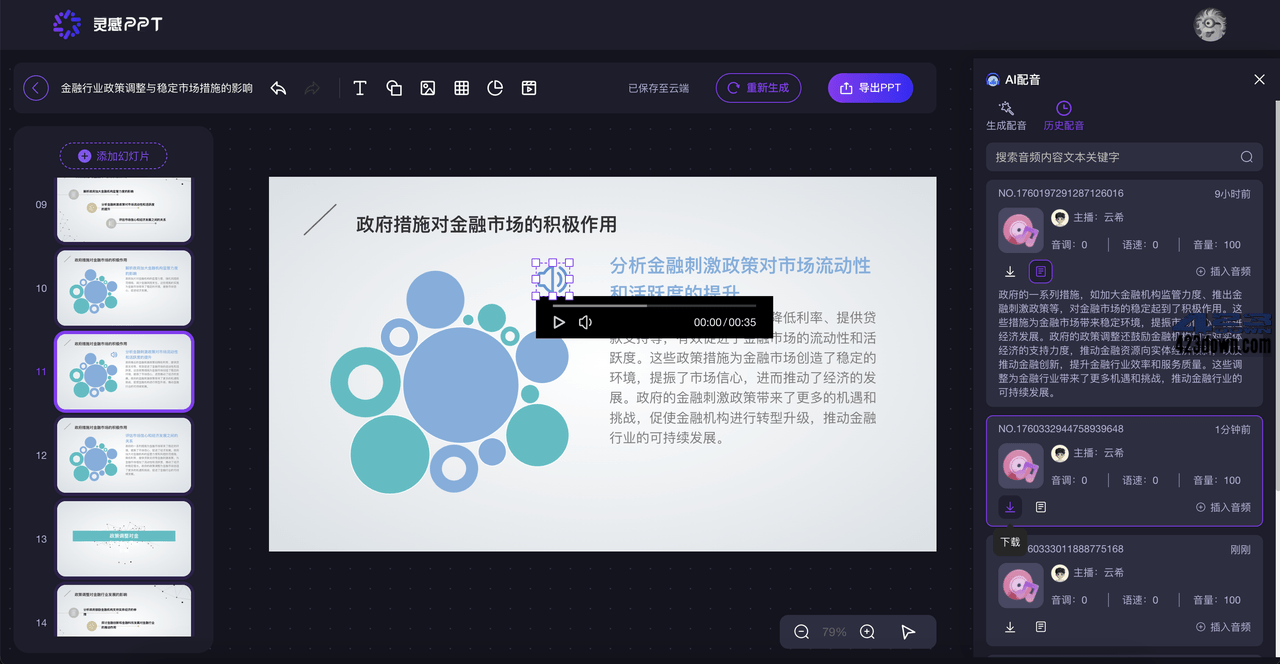The height and width of the screenshot is (664, 1280).
Task: Toggle the transcript view on the first audio
Action: coord(1040,271)
